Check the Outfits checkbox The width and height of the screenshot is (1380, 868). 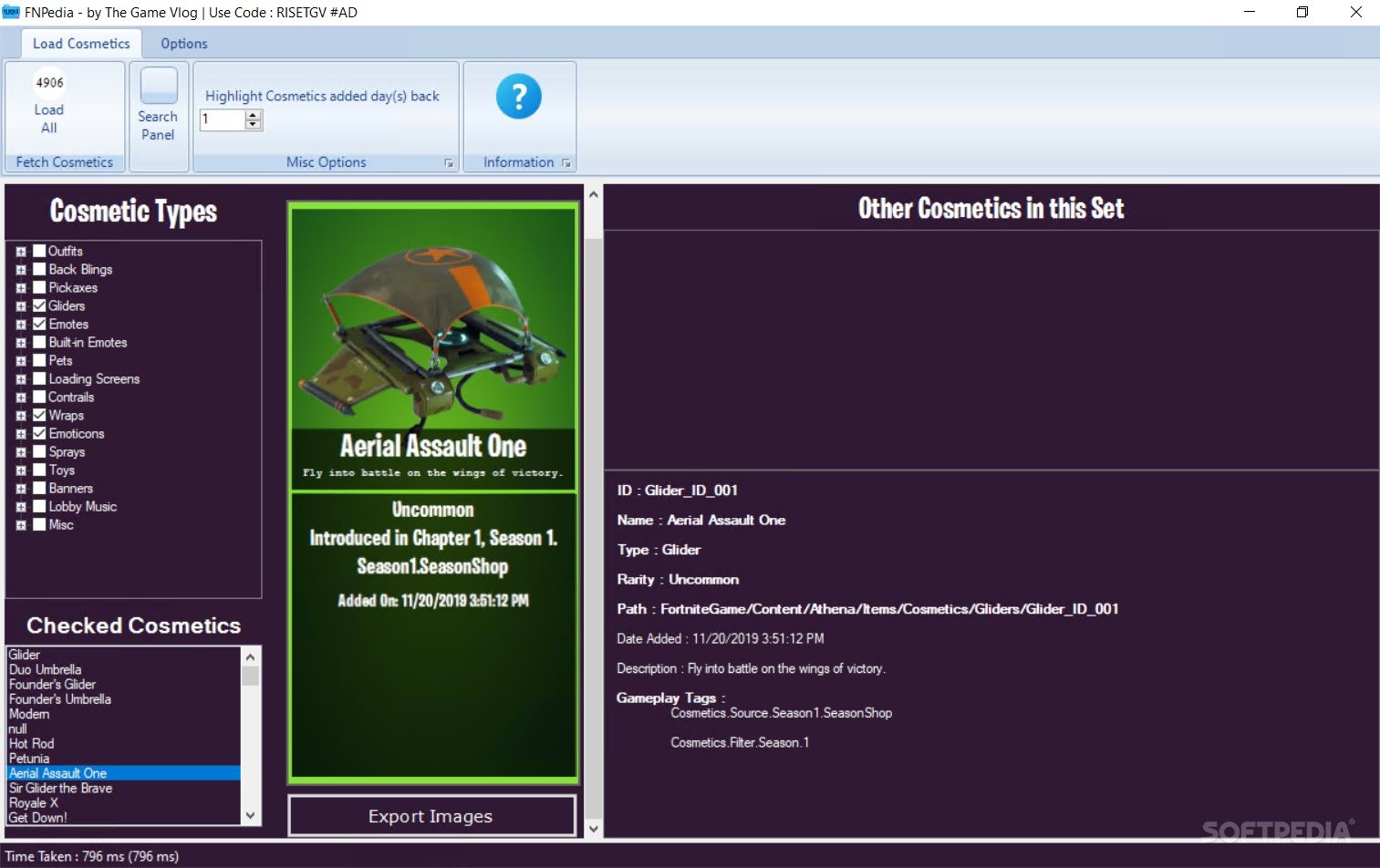tap(39, 251)
